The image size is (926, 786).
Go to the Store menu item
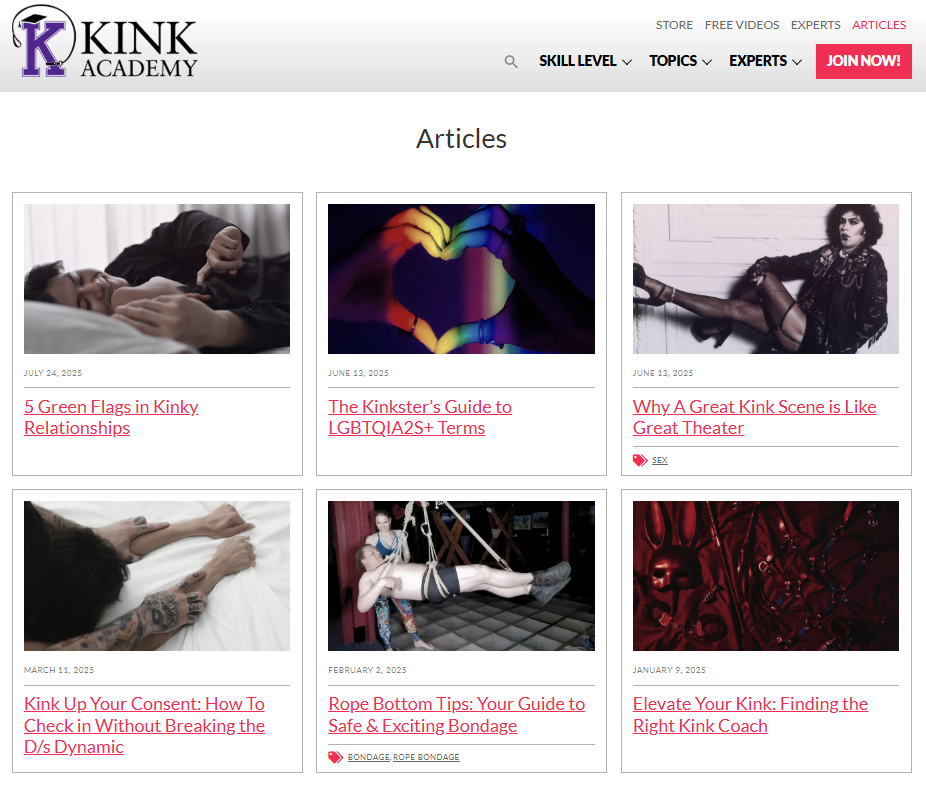point(674,25)
